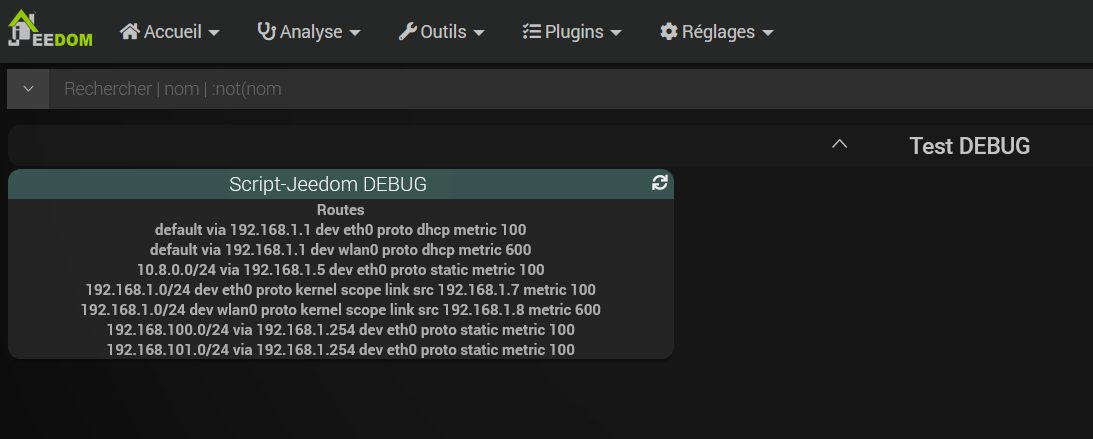The width and height of the screenshot is (1093, 439).
Task: Click the gear icon beside Réglages
Action: [669, 32]
